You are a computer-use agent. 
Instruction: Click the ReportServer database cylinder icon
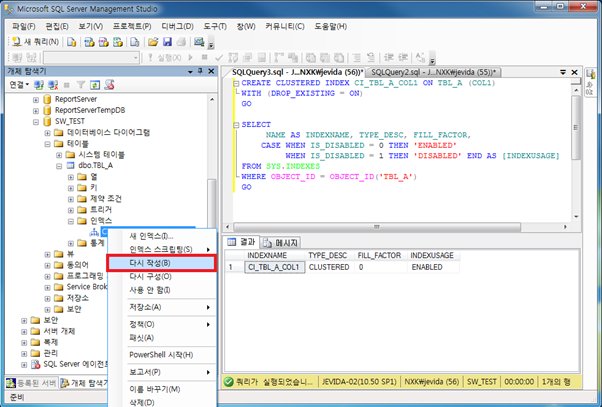coord(47,99)
